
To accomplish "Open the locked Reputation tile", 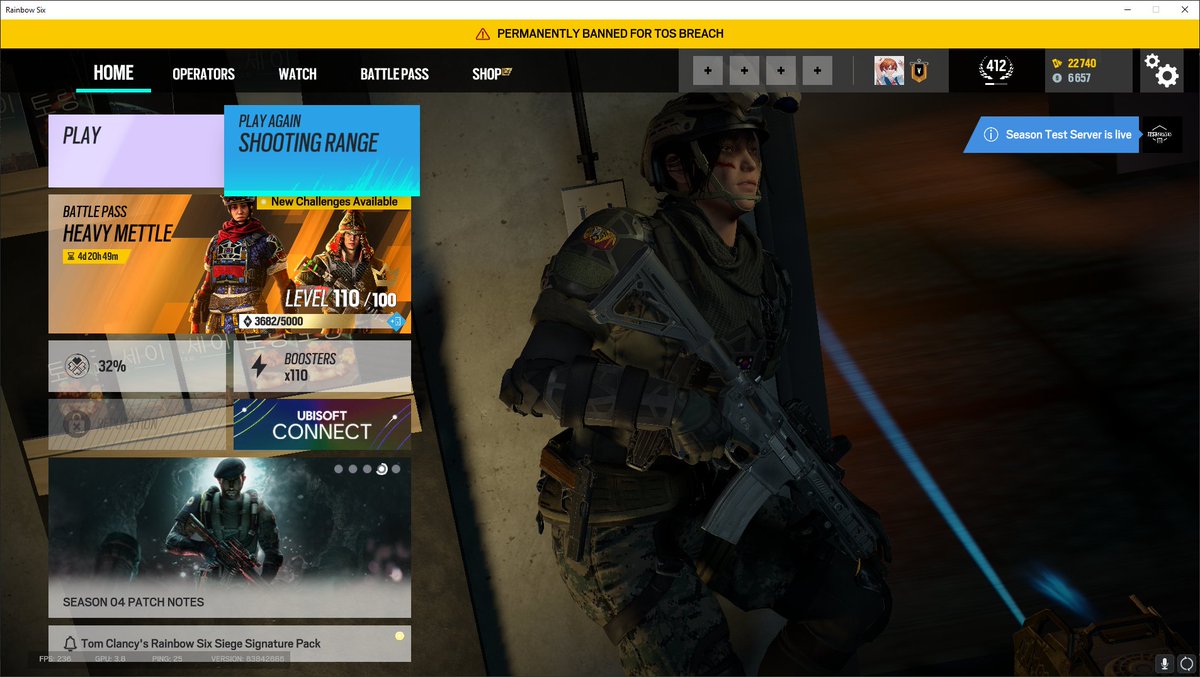I will tap(138, 424).
